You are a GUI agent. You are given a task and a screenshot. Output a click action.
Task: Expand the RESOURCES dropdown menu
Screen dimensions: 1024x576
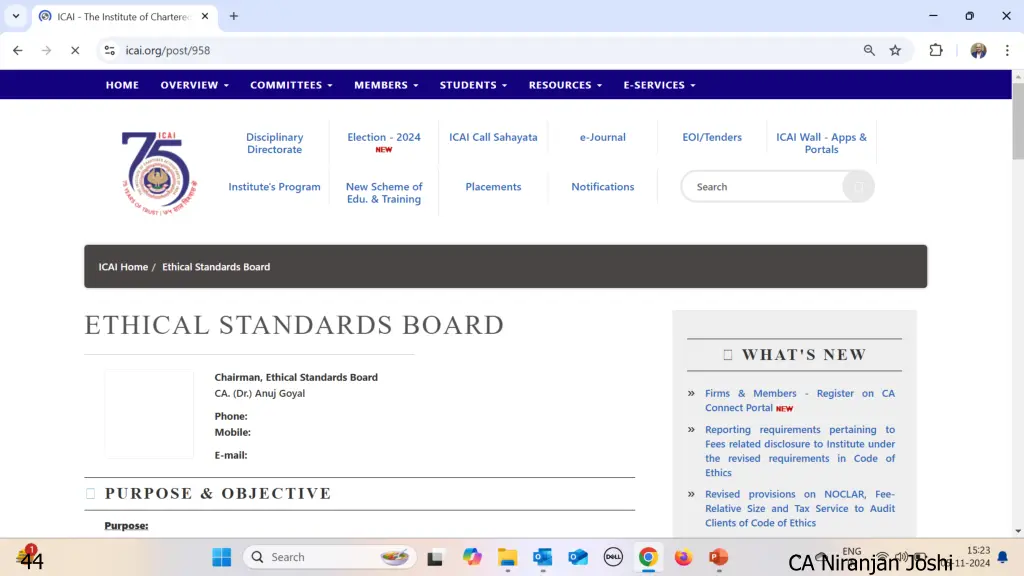click(565, 85)
